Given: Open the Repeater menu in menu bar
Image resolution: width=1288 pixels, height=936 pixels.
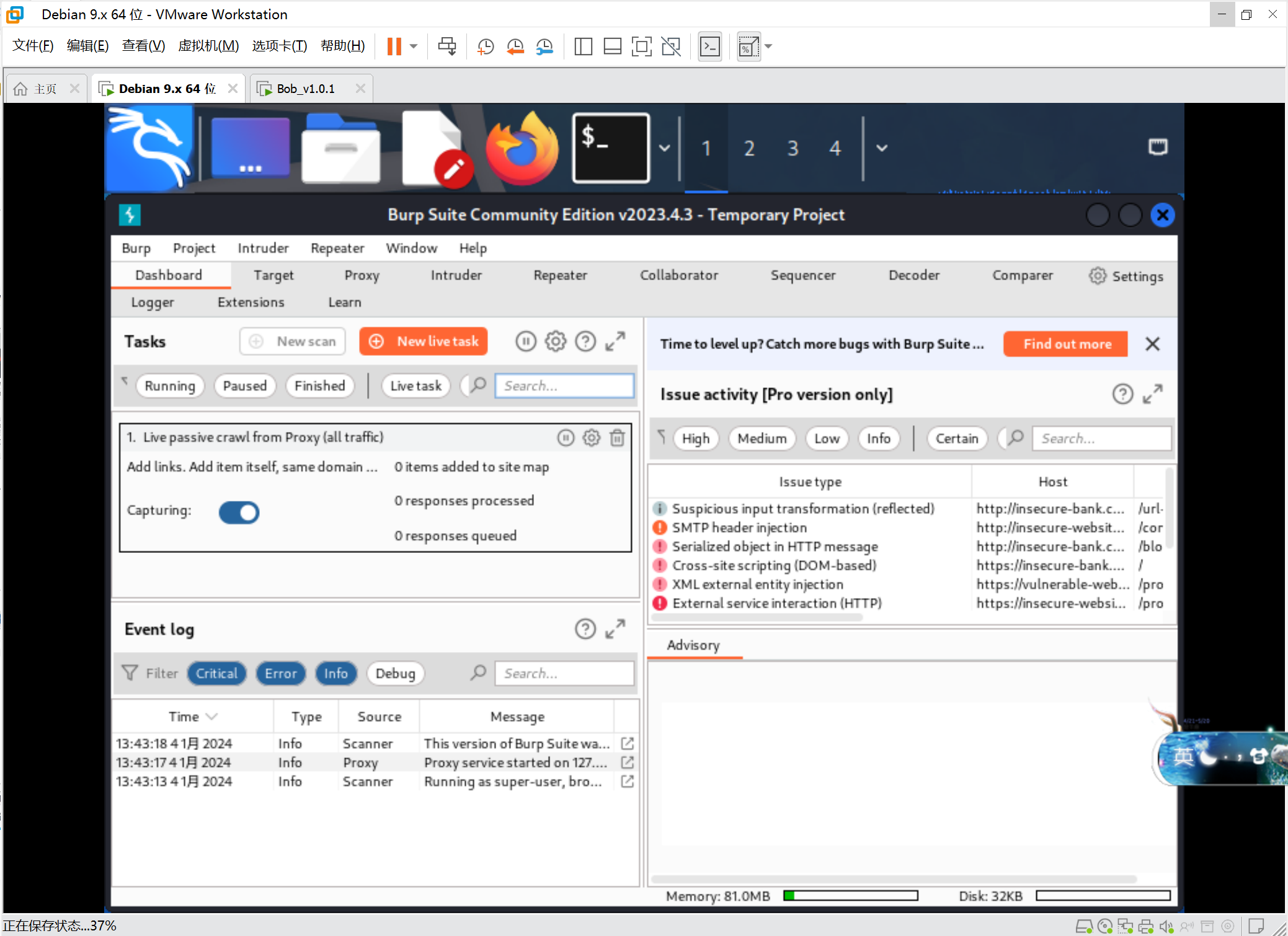Looking at the screenshot, I should 337,248.
